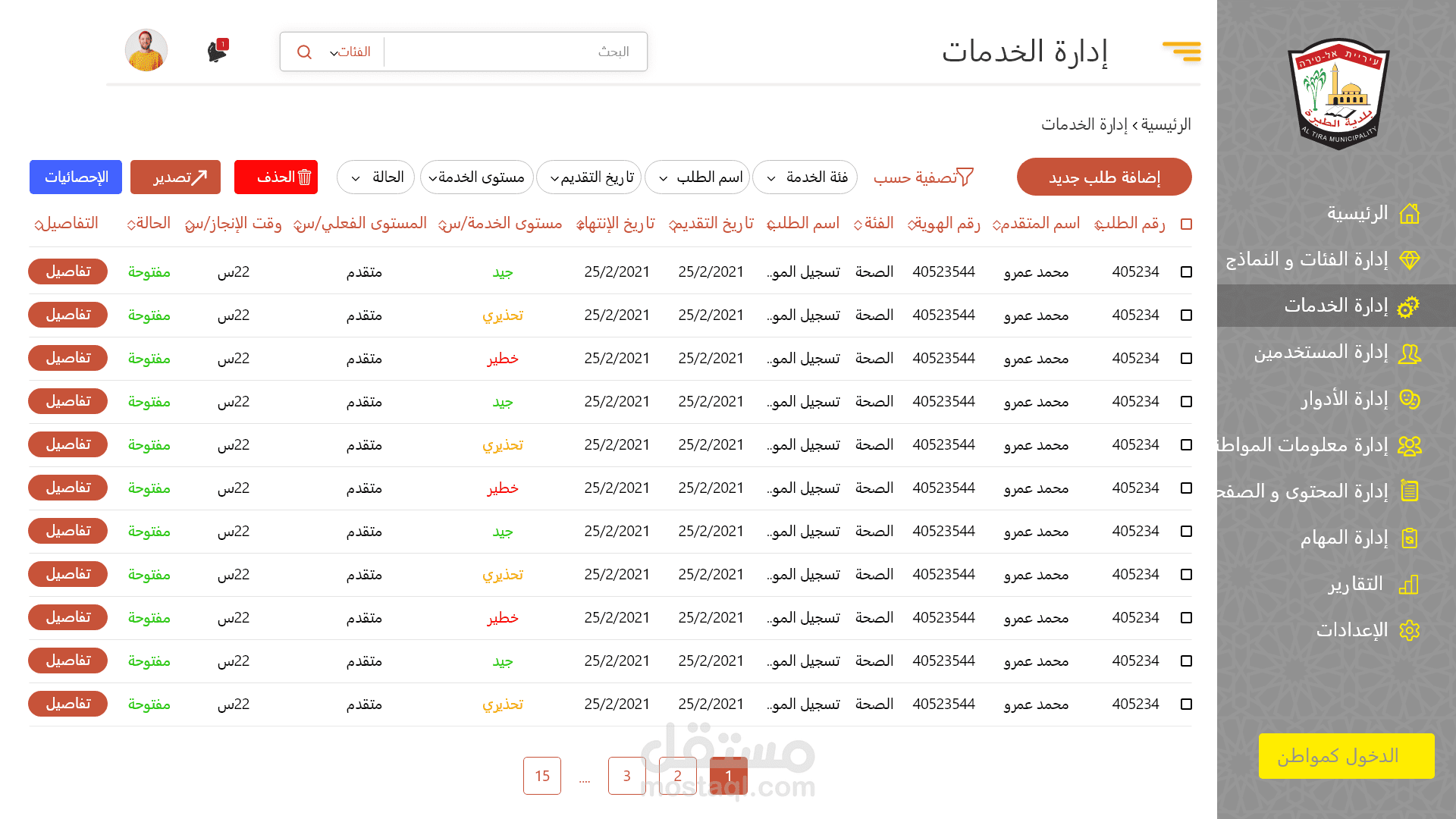Image resolution: width=1456 pixels, height=819 pixels.
Task: Check the first row's checkbox
Action: tap(1186, 271)
